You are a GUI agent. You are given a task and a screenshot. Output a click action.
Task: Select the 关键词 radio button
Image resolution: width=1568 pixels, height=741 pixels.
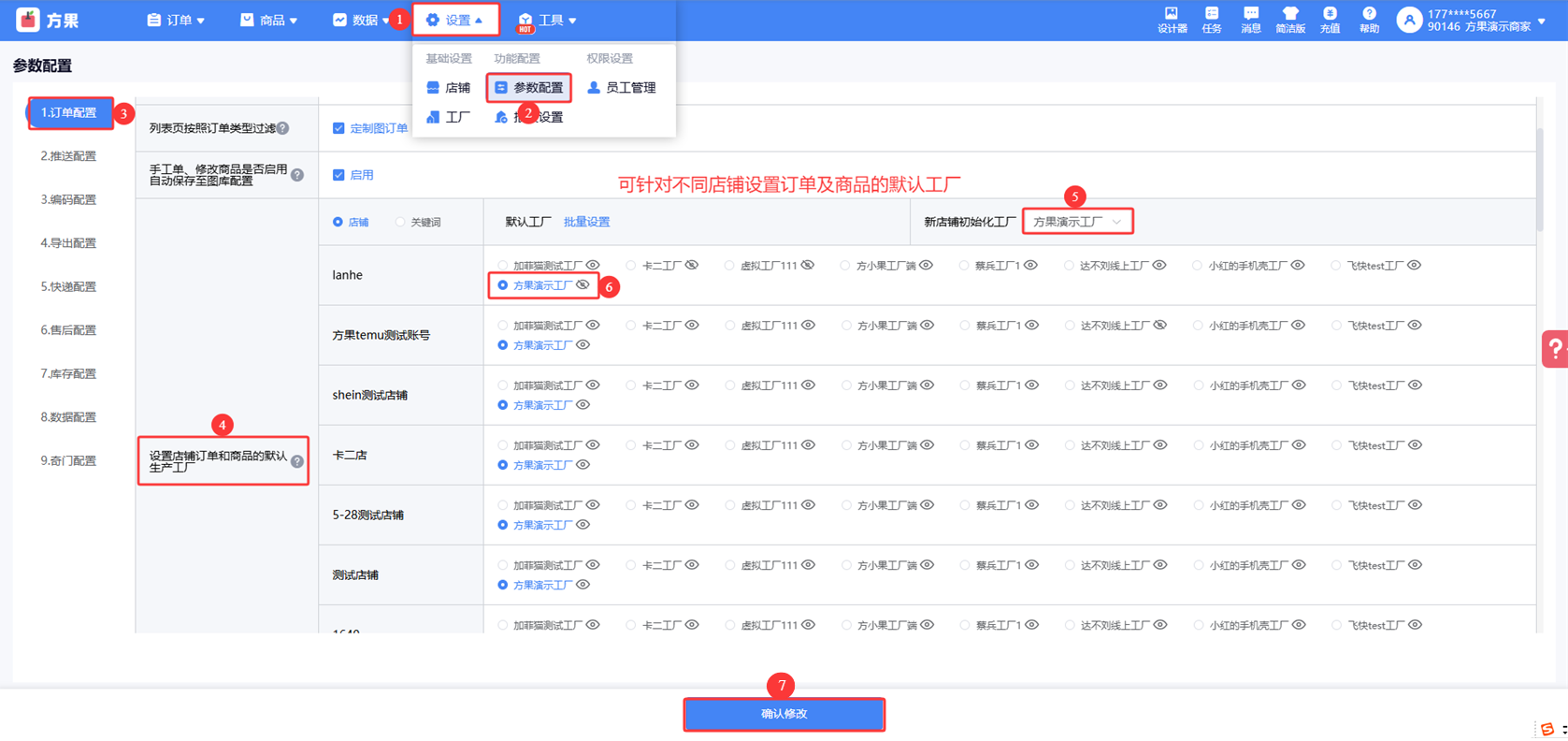(x=400, y=223)
